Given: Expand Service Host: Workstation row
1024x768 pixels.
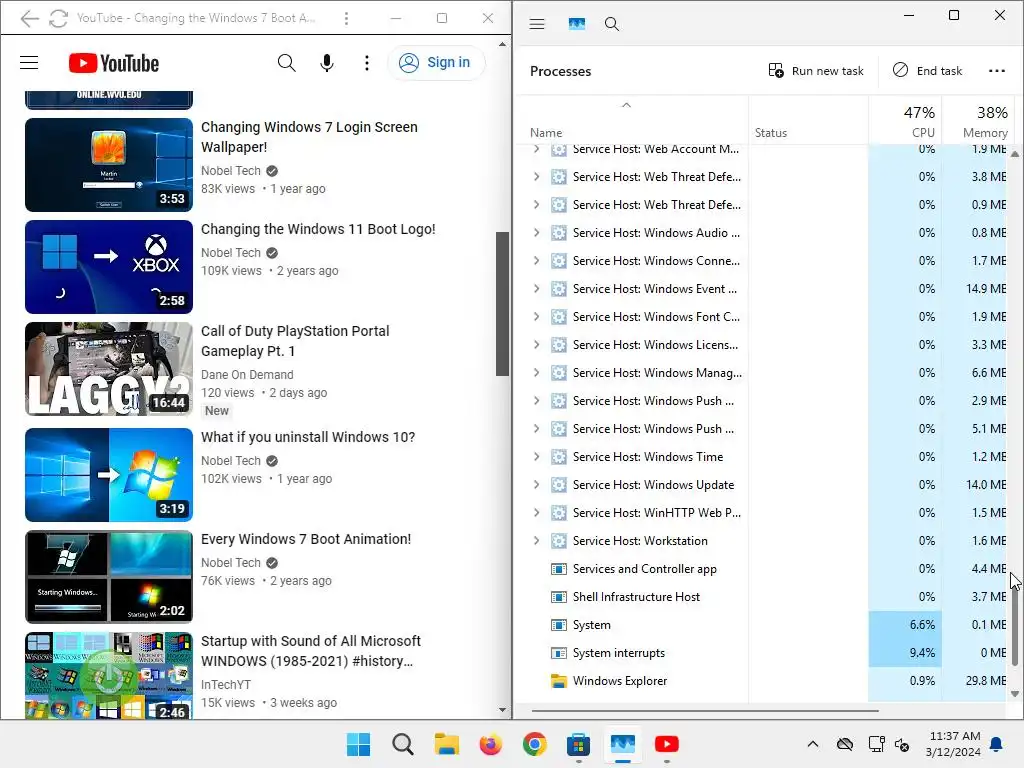Looking at the screenshot, I should click(536, 541).
